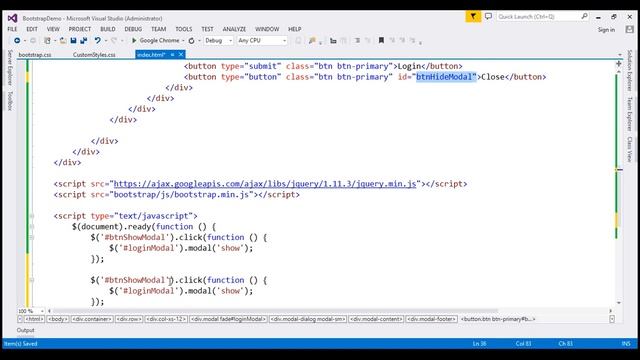Open the Server Explorer side panel tab
This screenshot has height=360, width=640.
coord(10,68)
